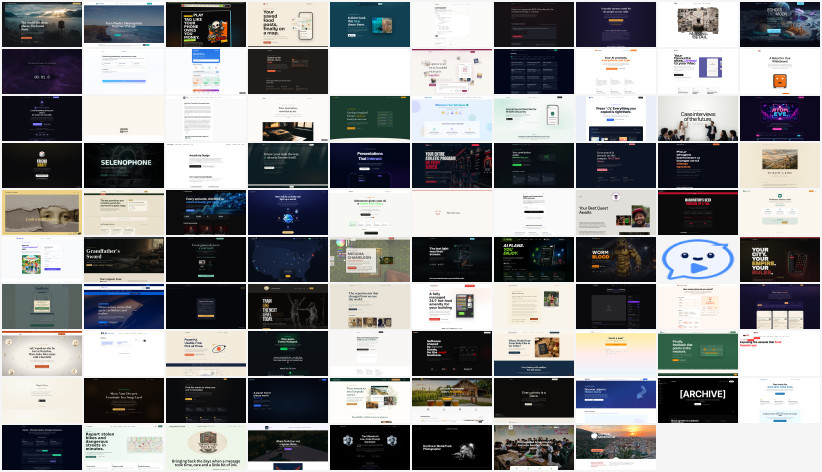This screenshot has width=822, height=472.
Task: Open 'Discover Japan's' blue map thumbnail
Action: (616, 401)
